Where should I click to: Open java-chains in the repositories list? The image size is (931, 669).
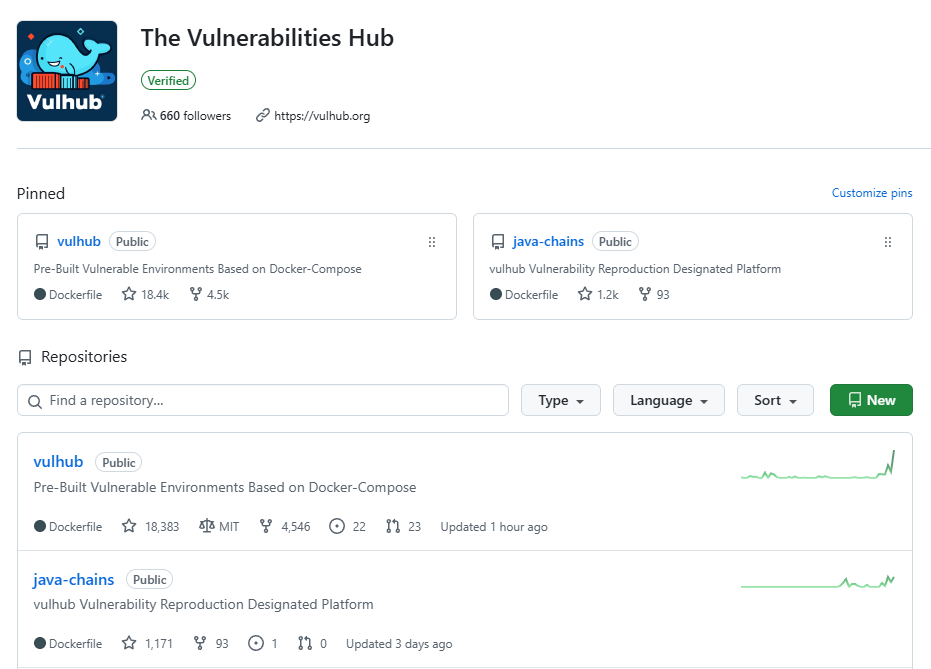74,579
